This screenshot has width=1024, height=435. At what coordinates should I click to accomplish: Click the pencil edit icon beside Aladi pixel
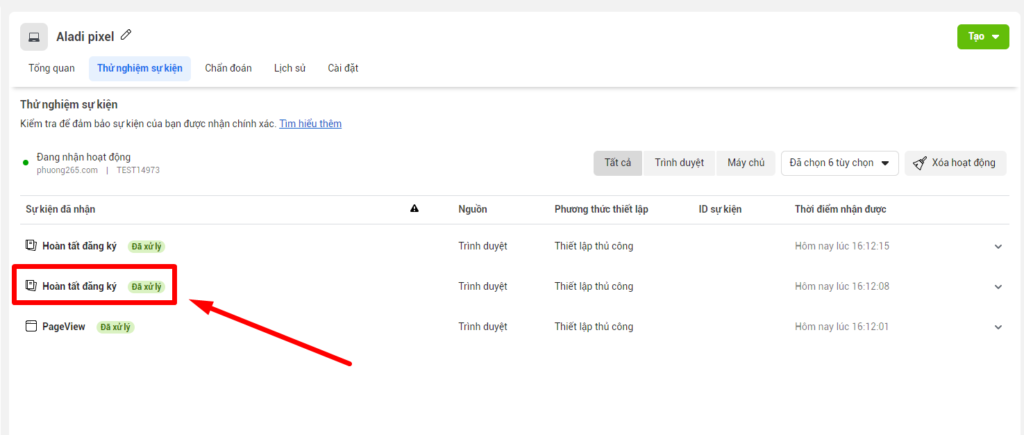(x=126, y=35)
